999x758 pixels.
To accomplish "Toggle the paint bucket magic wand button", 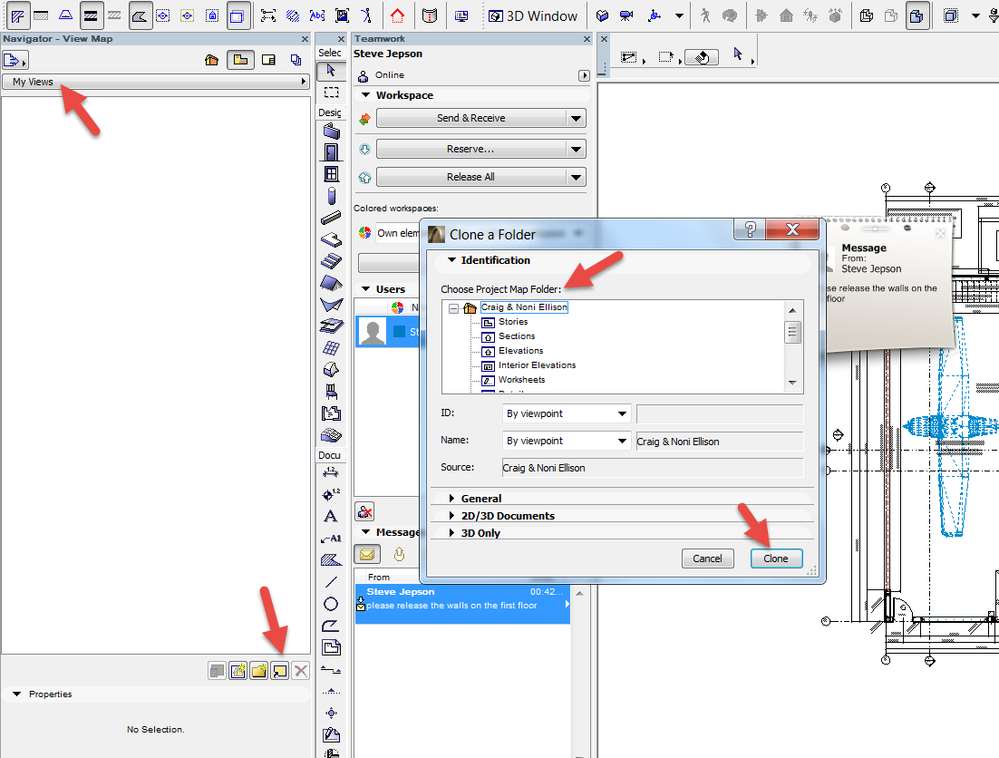I will click(x=701, y=58).
